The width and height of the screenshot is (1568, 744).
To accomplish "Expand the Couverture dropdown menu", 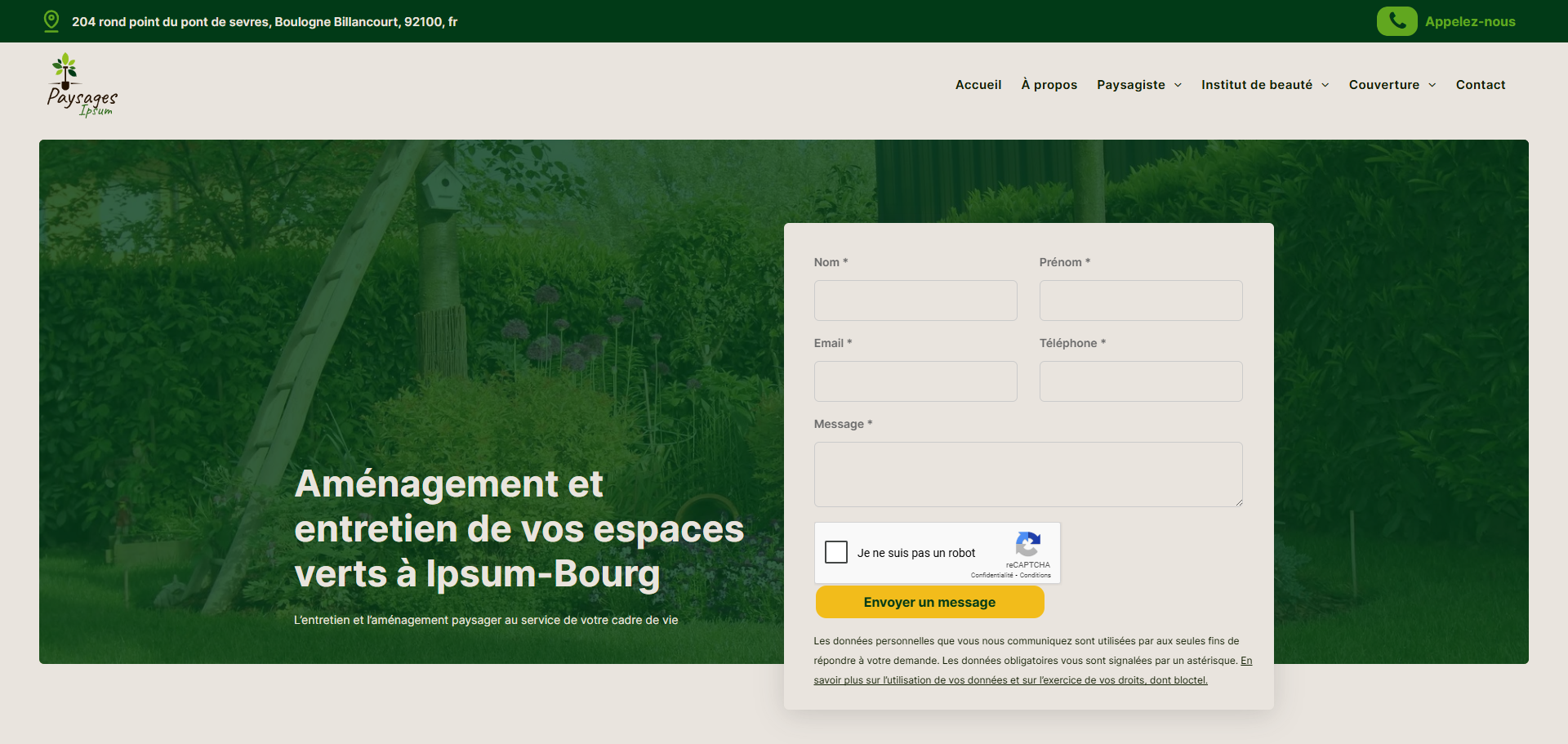I will click(1392, 85).
